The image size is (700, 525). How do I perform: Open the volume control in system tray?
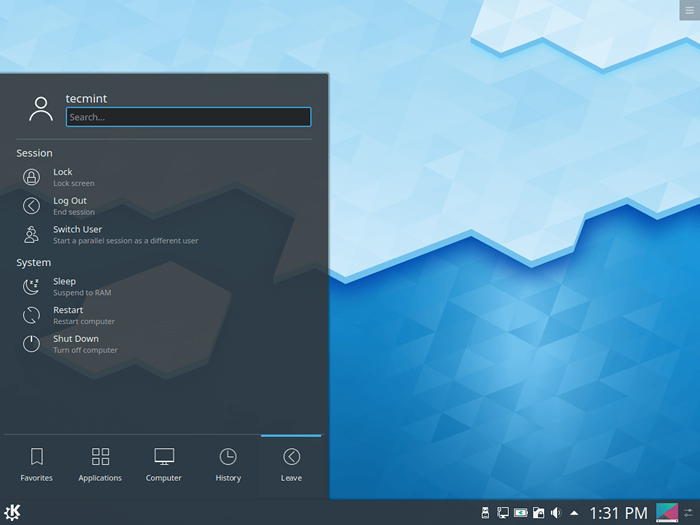click(x=555, y=513)
